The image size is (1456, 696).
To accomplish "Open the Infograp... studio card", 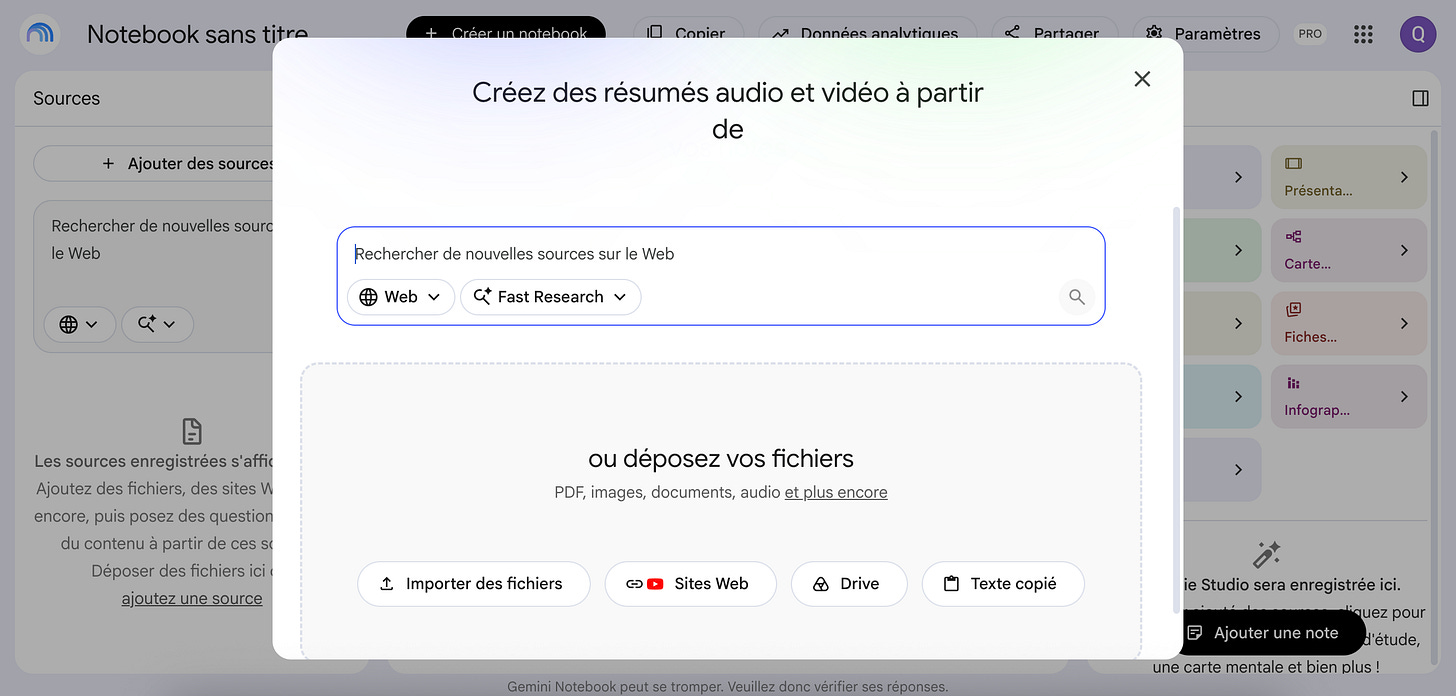I will coord(1348,397).
